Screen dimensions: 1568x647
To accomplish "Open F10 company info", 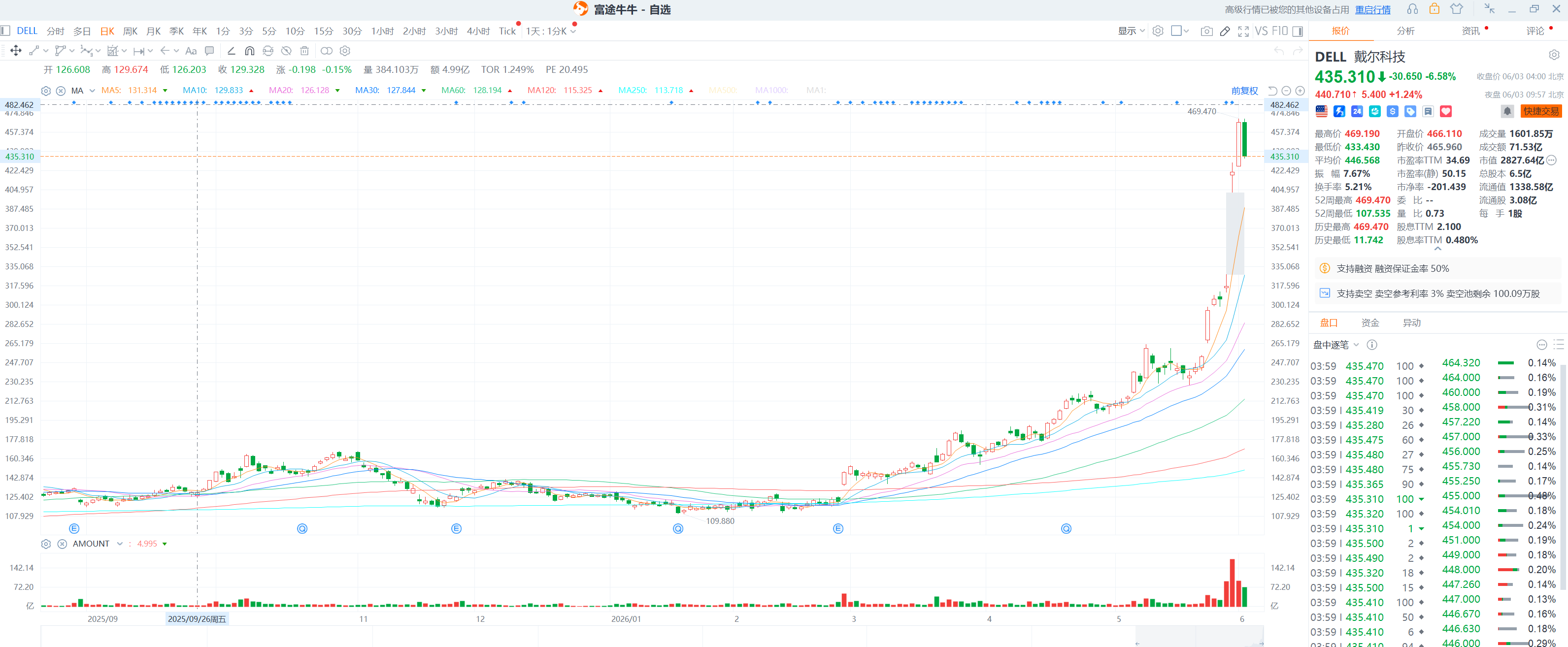I will pyautogui.click(x=1279, y=31).
